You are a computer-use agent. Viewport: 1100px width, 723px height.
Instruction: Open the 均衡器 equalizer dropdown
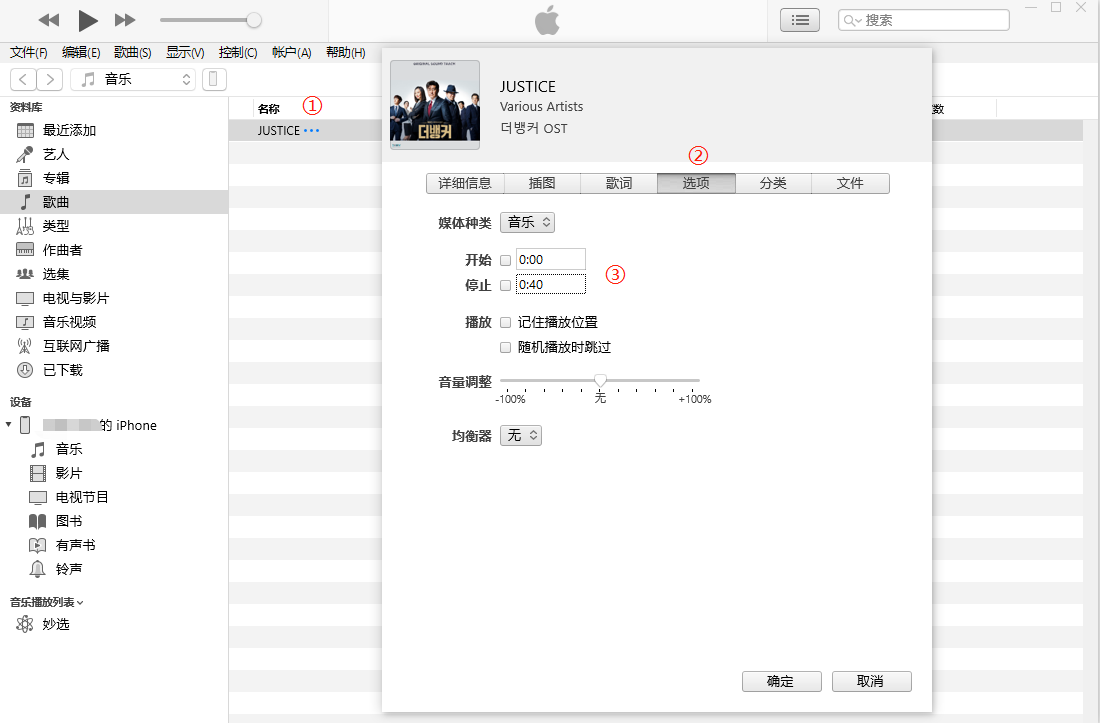520,435
